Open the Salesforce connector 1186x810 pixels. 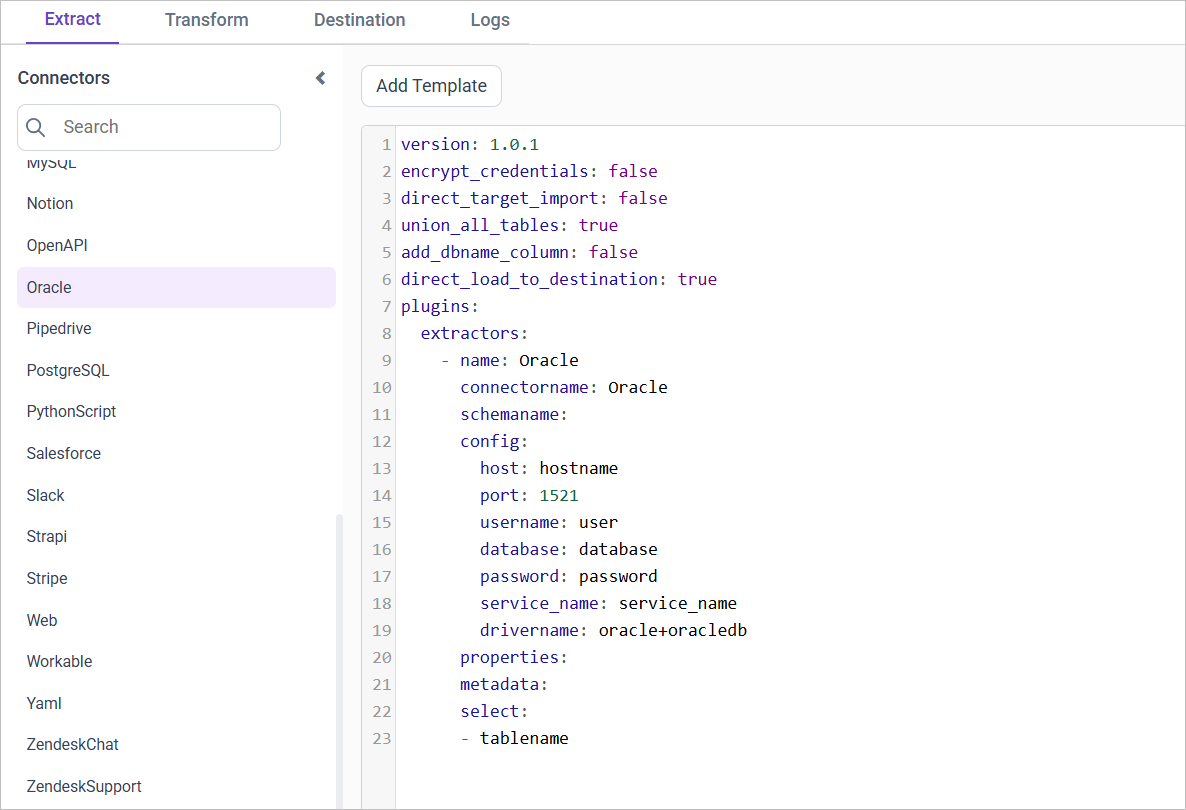[63, 453]
